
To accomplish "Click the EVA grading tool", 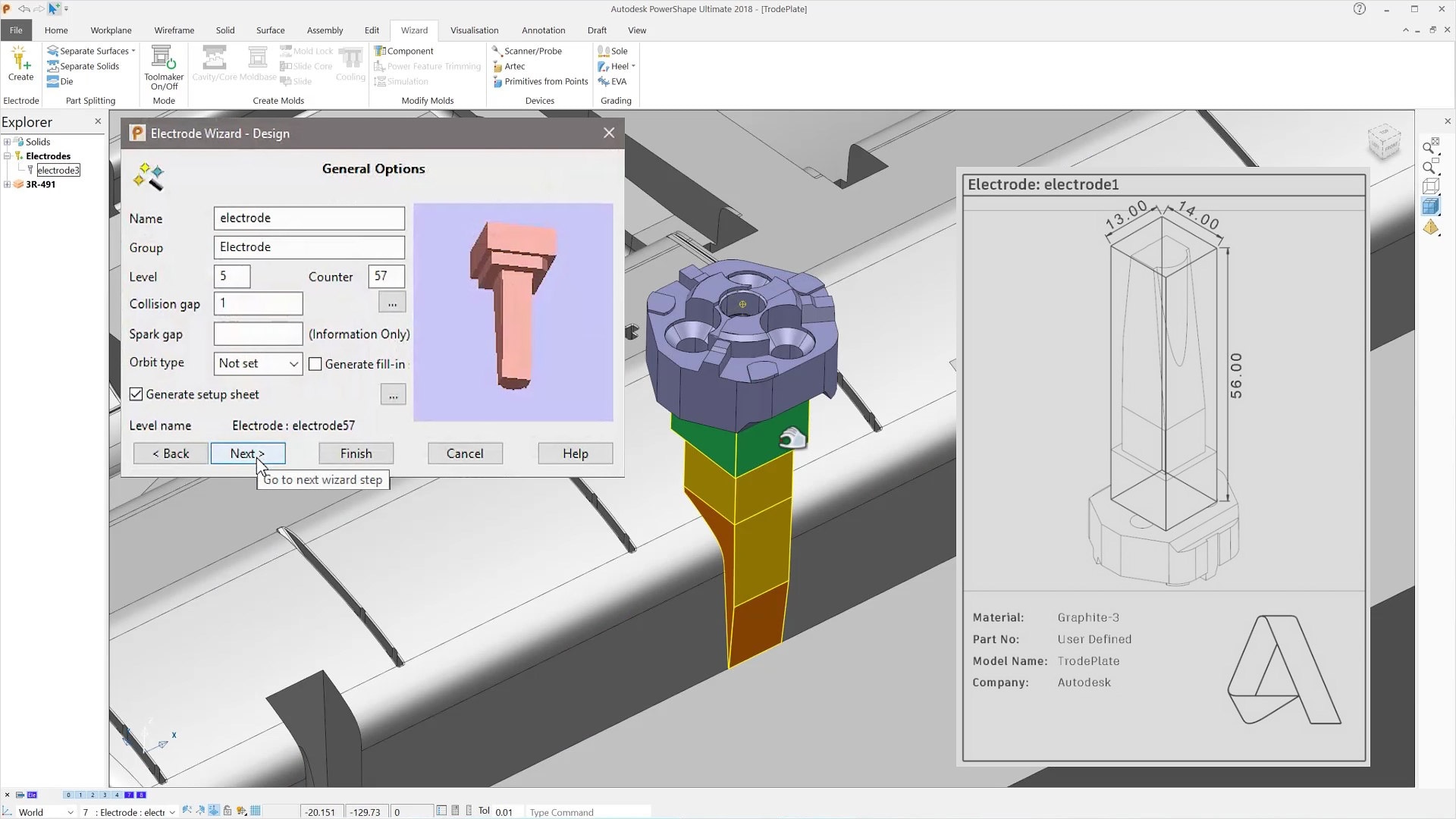I will click(612, 81).
